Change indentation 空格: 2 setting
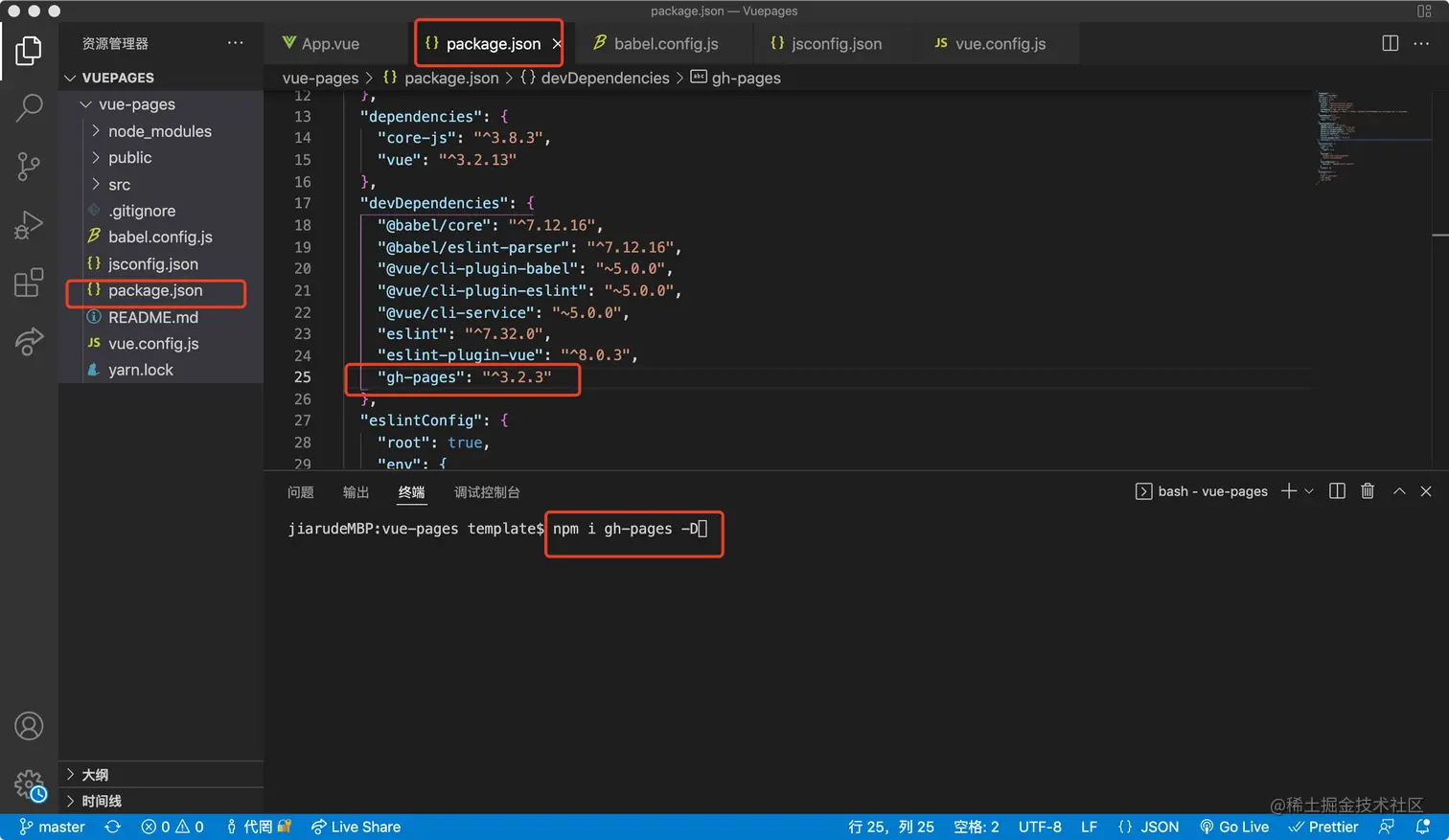 976,827
